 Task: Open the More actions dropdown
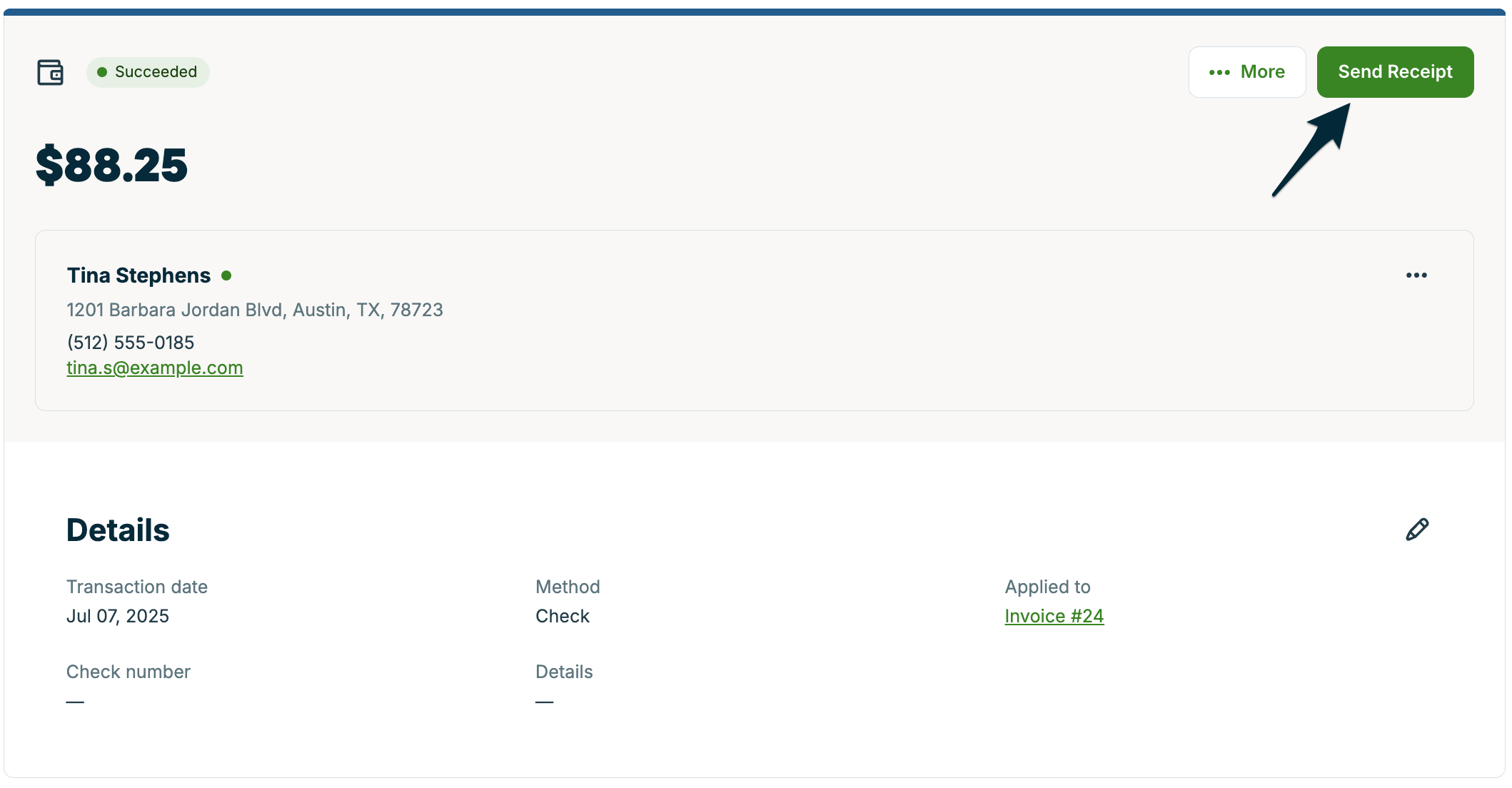(x=1246, y=72)
